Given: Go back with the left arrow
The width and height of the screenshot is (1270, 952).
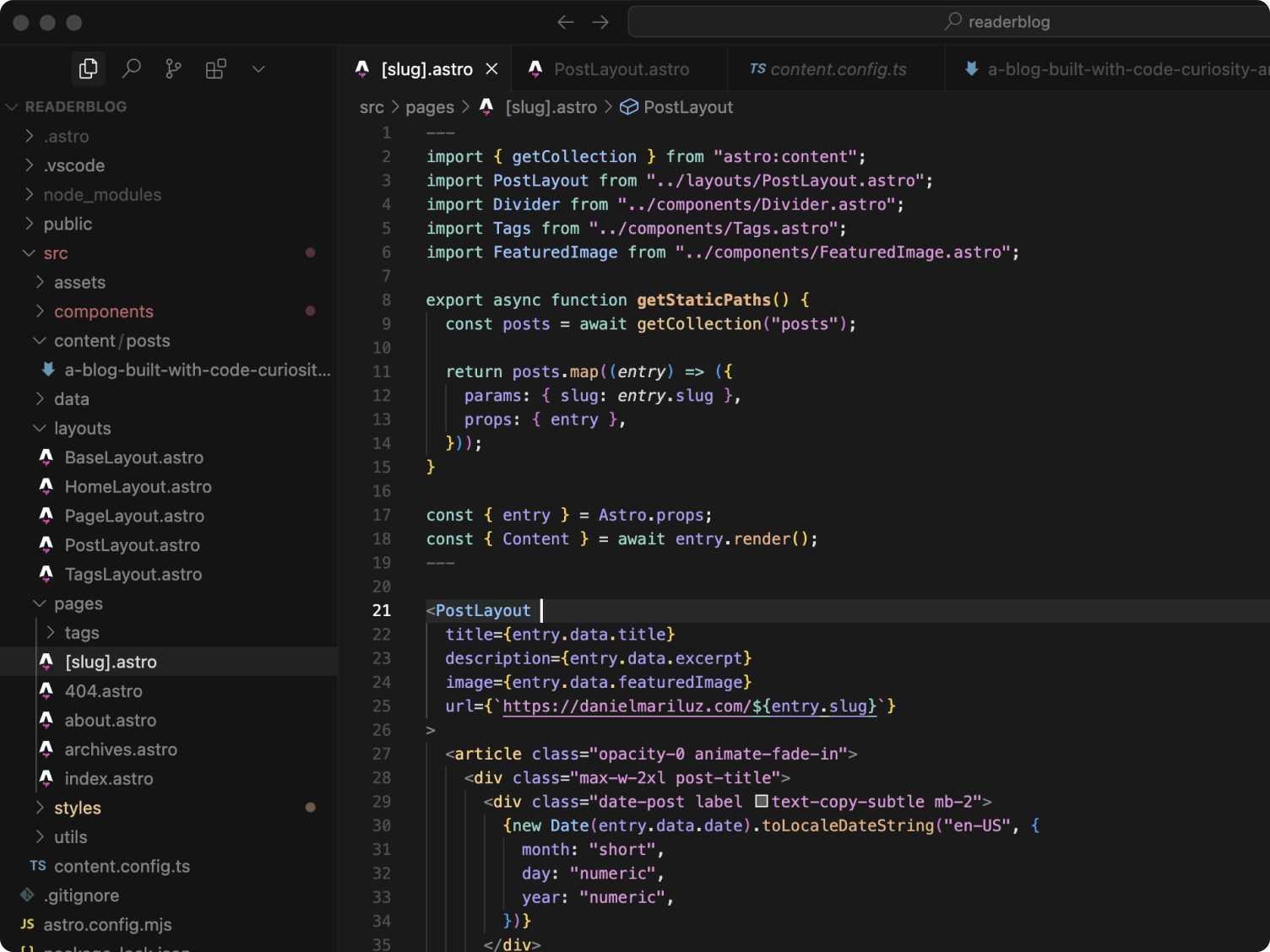Looking at the screenshot, I should tap(566, 22).
